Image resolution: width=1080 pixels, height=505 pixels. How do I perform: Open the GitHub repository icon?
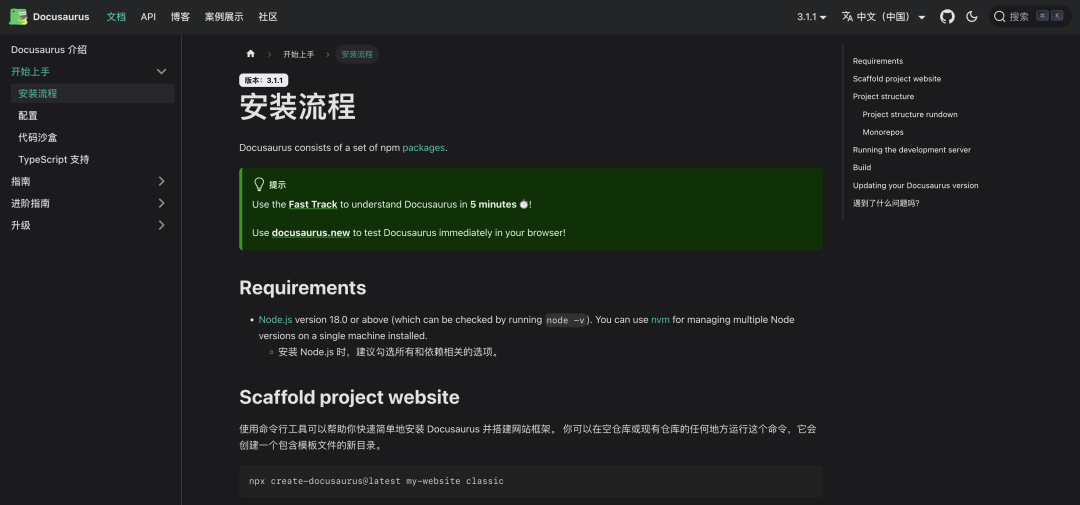[x=948, y=17]
